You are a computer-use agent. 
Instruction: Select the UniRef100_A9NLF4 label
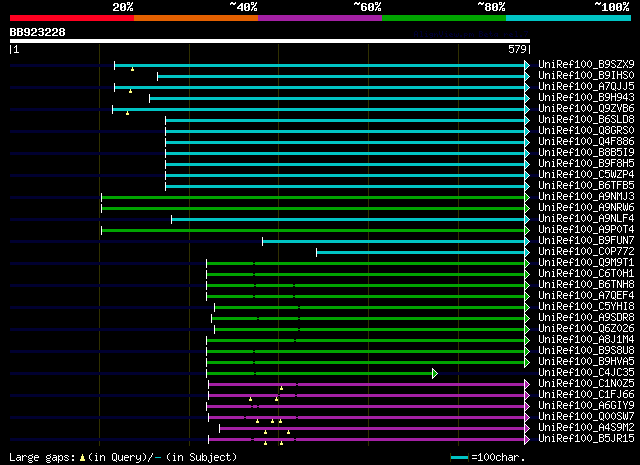pyautogui.click(x=586, y=219)
